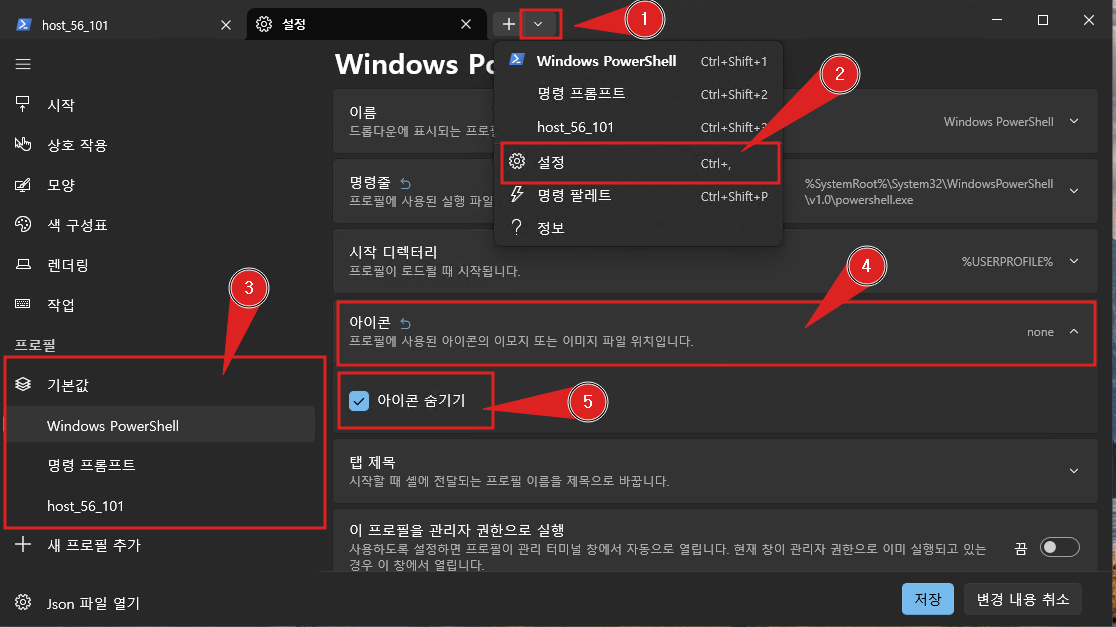The image size is (1116, 627).
Task: Select host_56_101 in dropdown menu
Action: point(638,127)
